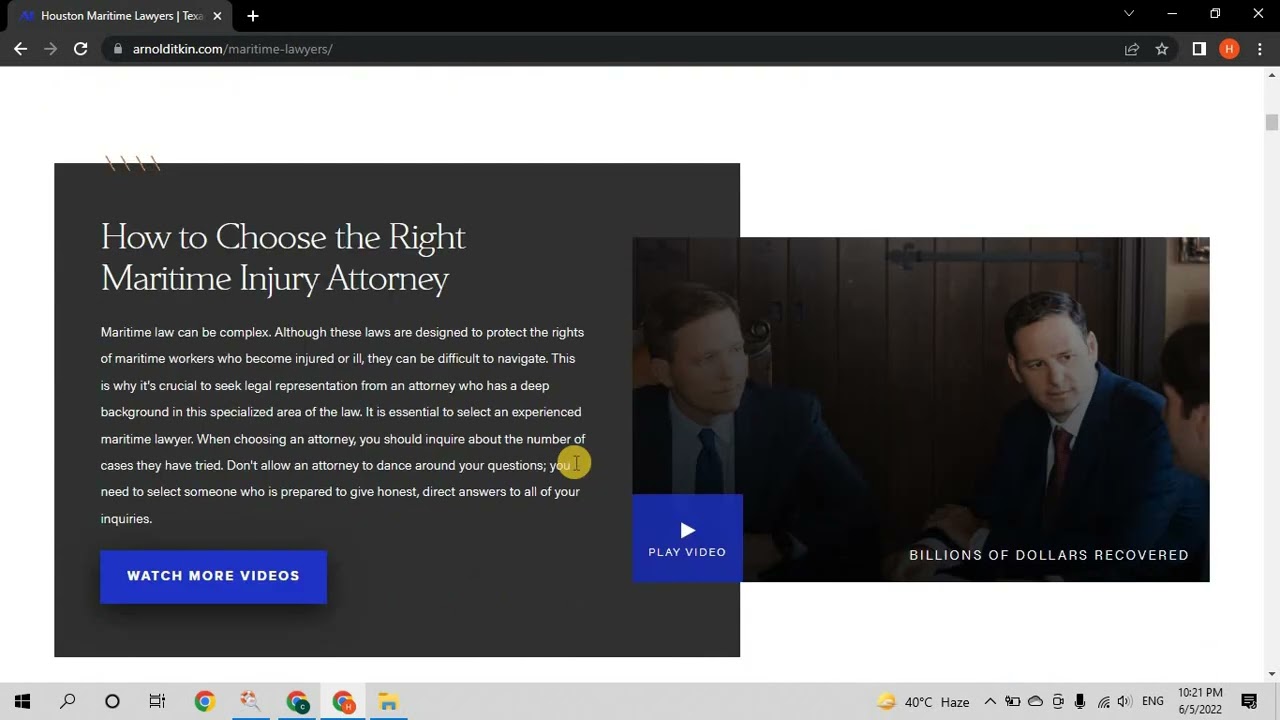The height and width of the screenshot is (720, 1280).
Task: Open the Chrome side panel
Action: pyautogui.click(x=1199, y=49)
